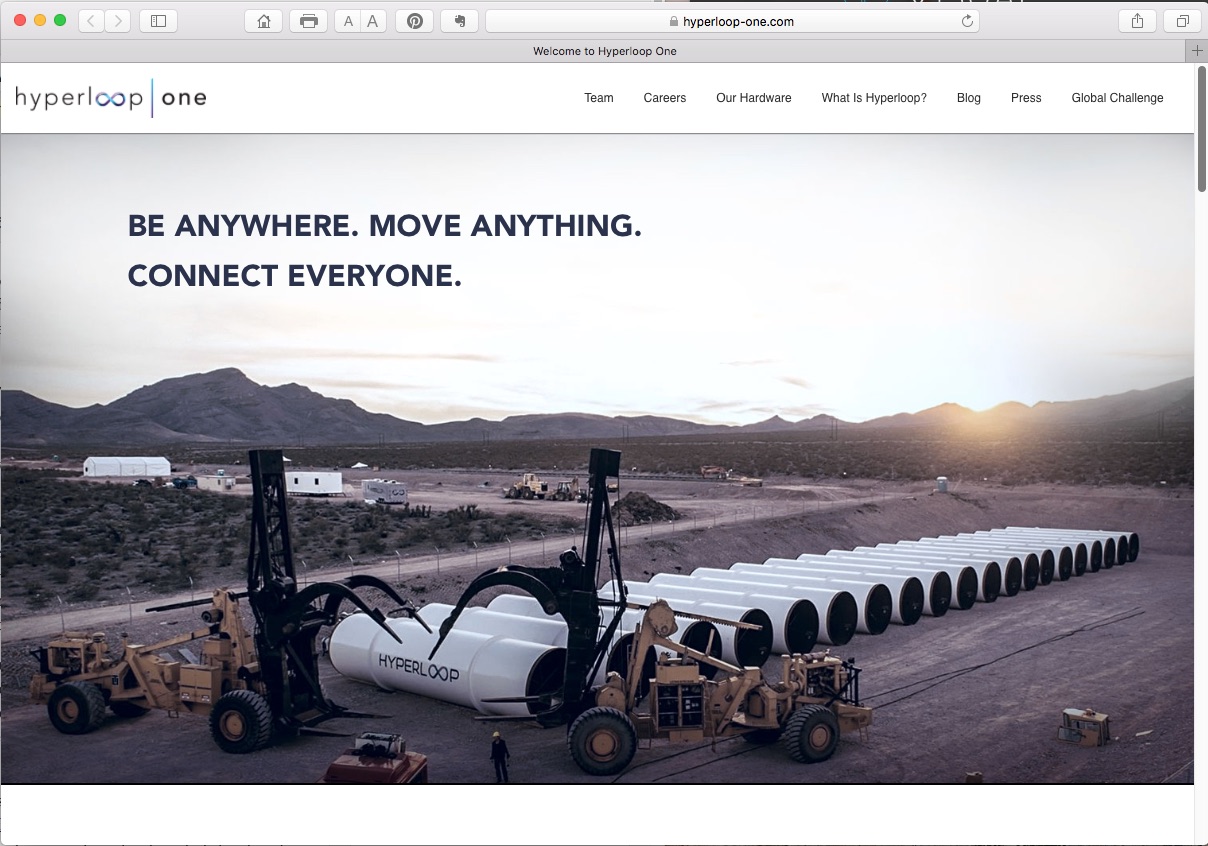Screen dimensions: 1208x846
Task: Click the hero headline 'BE ANYWHERE. MOVE ANYTHING.'
Action: (x=385, y=226)
